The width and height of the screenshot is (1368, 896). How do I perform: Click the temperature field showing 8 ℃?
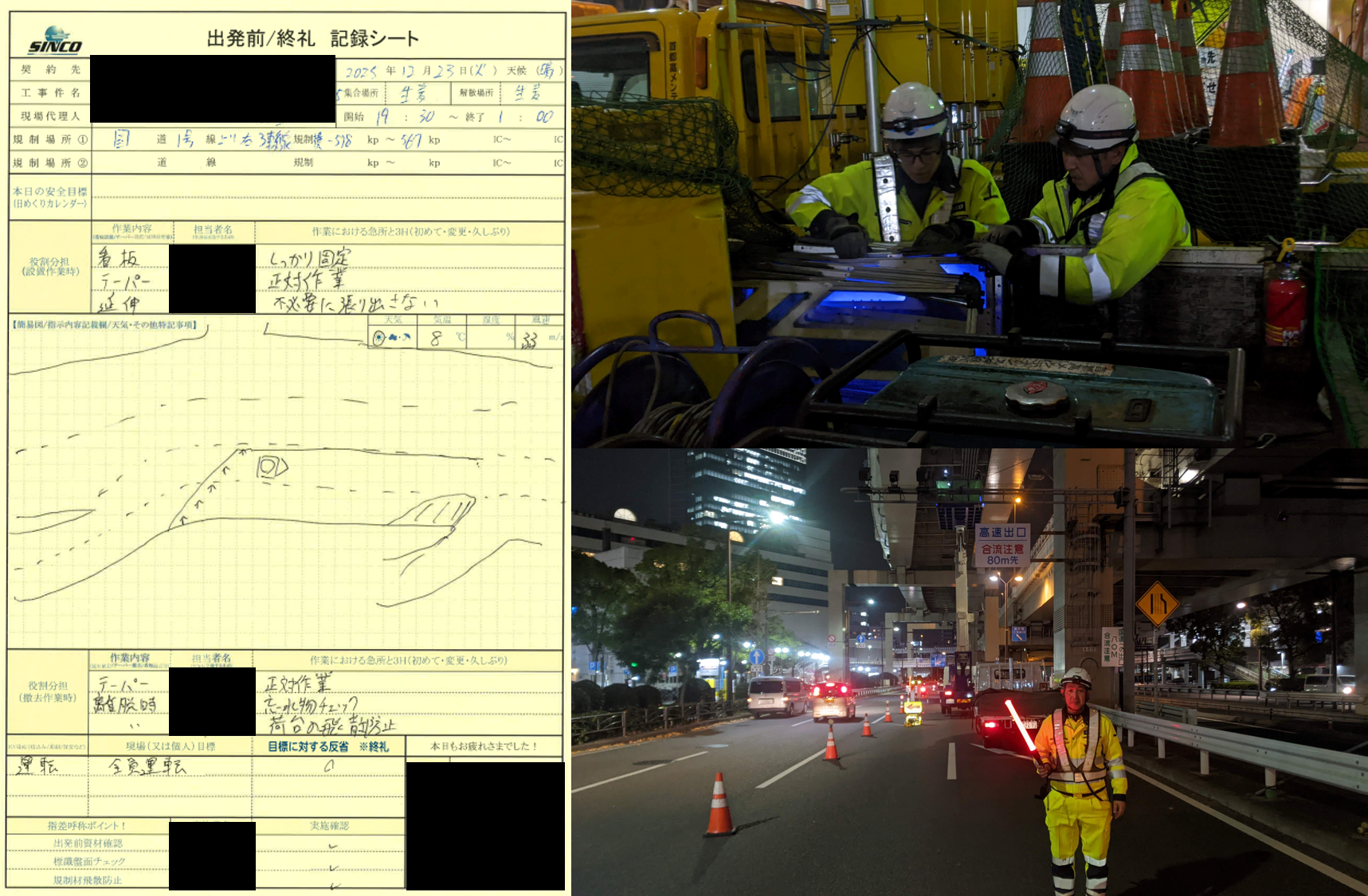pos(441,338)
